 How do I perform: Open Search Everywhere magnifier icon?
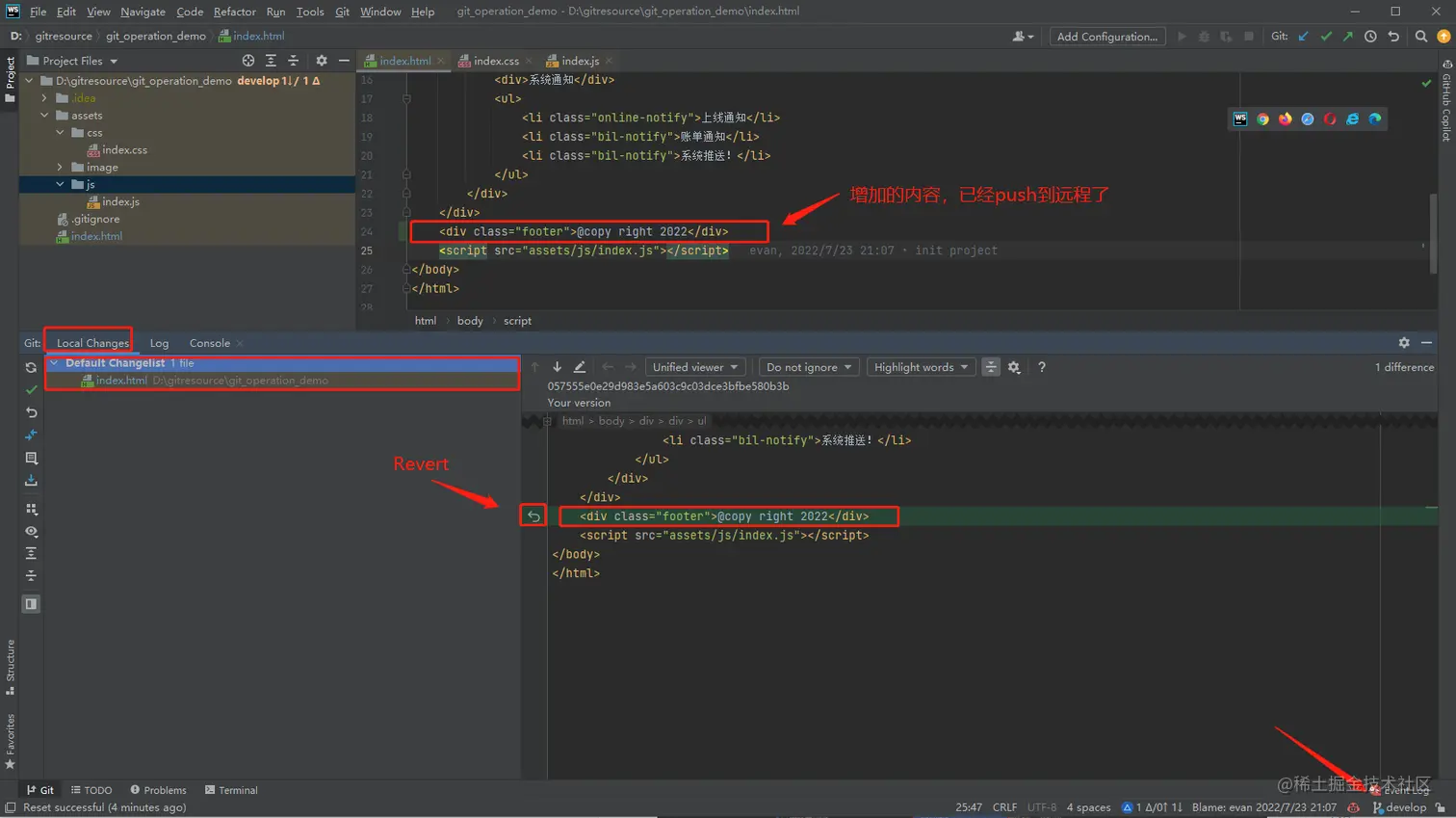[1421, 37]
